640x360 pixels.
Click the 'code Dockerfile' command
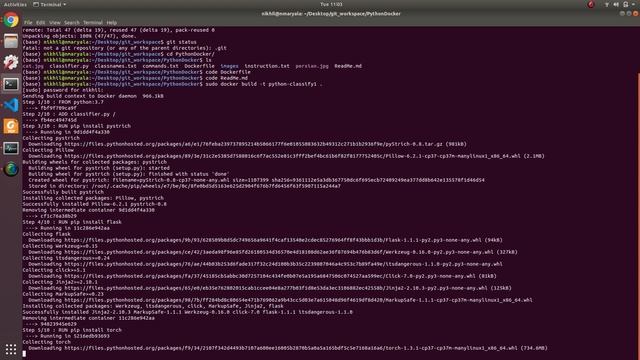pyautogui.click(x=228, y=72)
